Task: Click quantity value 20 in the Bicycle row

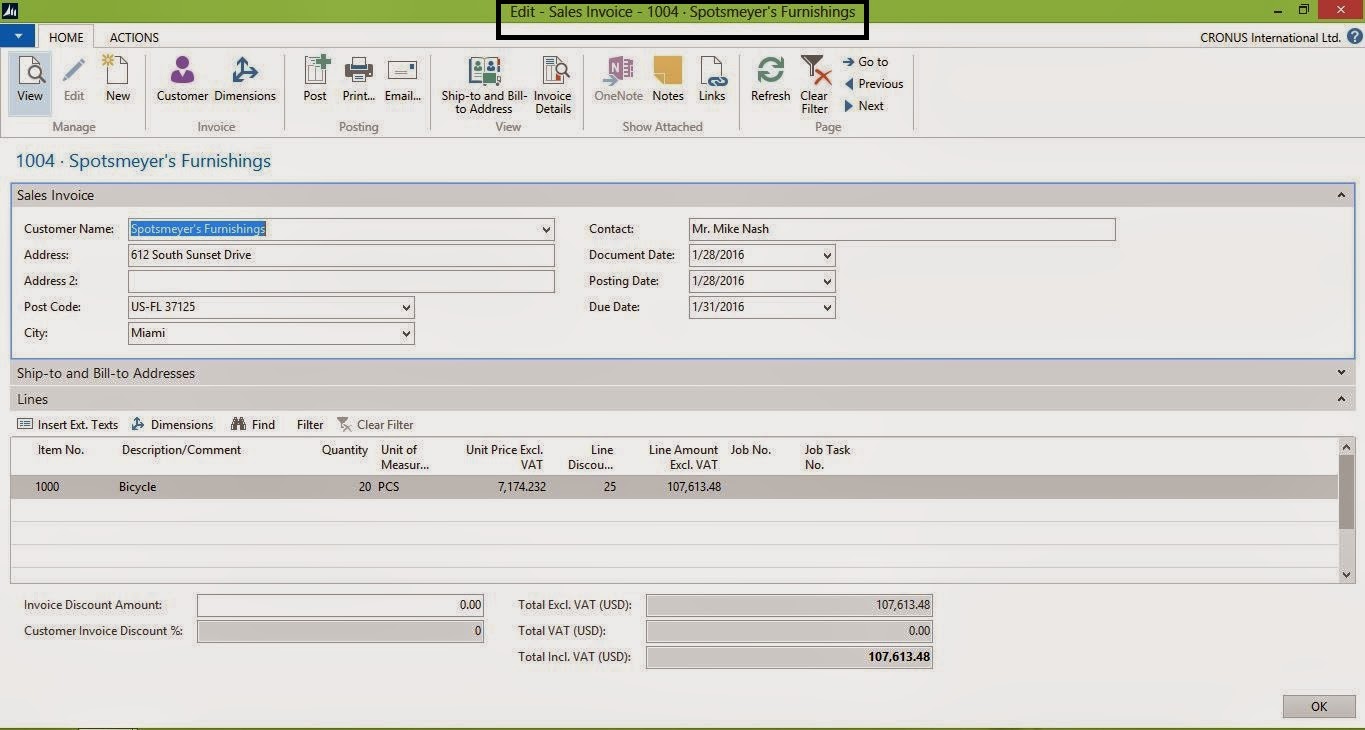Action: [x=364, y=487]
